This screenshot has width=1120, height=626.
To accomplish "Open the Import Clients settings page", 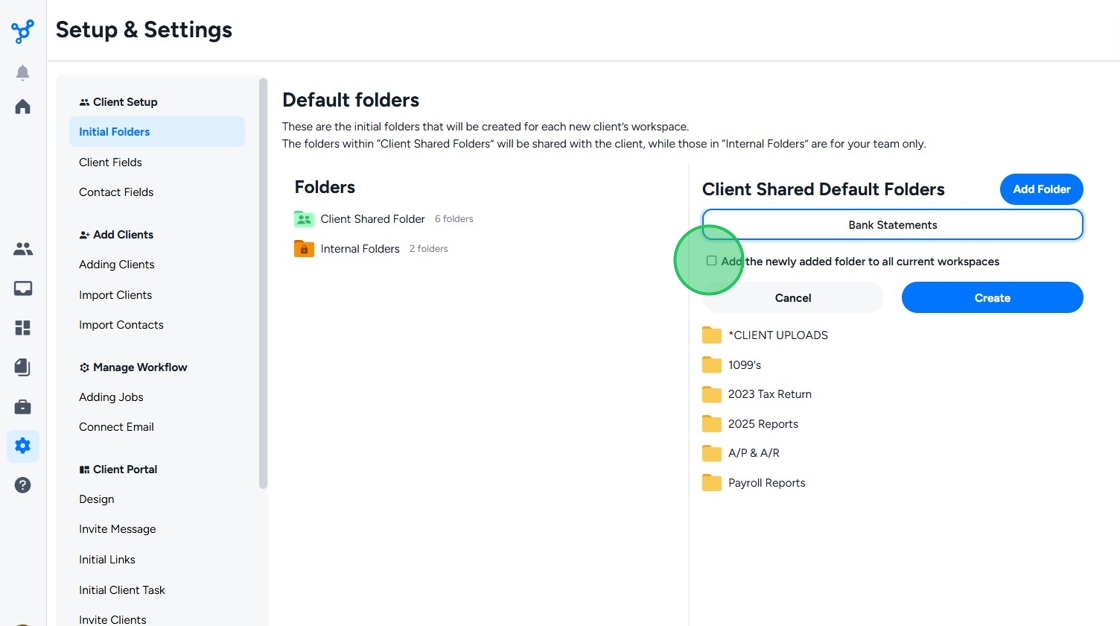I will (x=115, y=295).
